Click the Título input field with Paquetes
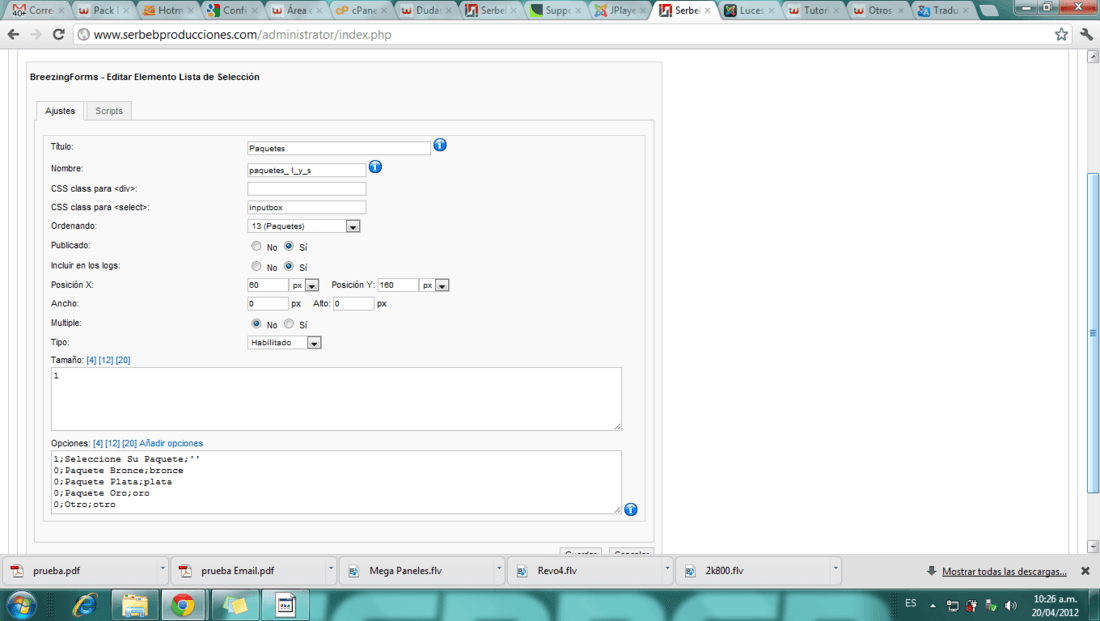Screen dimensions: 1100x621 tap(339, 148)
